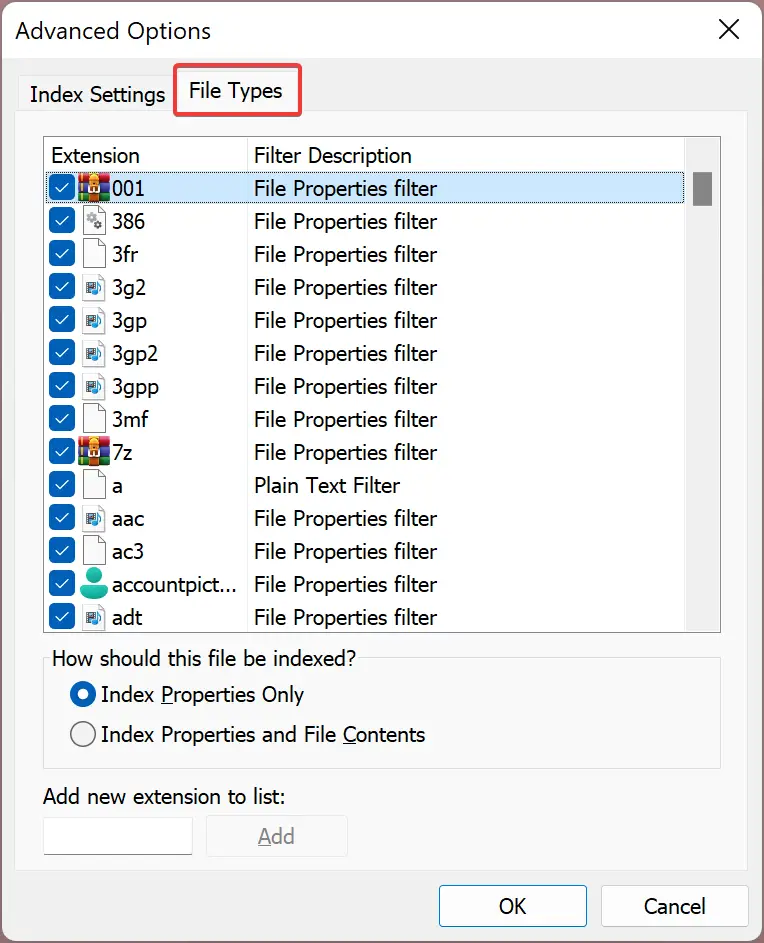
Task: Click Cancel to discard changes
Action: click(x=674, y=906)
